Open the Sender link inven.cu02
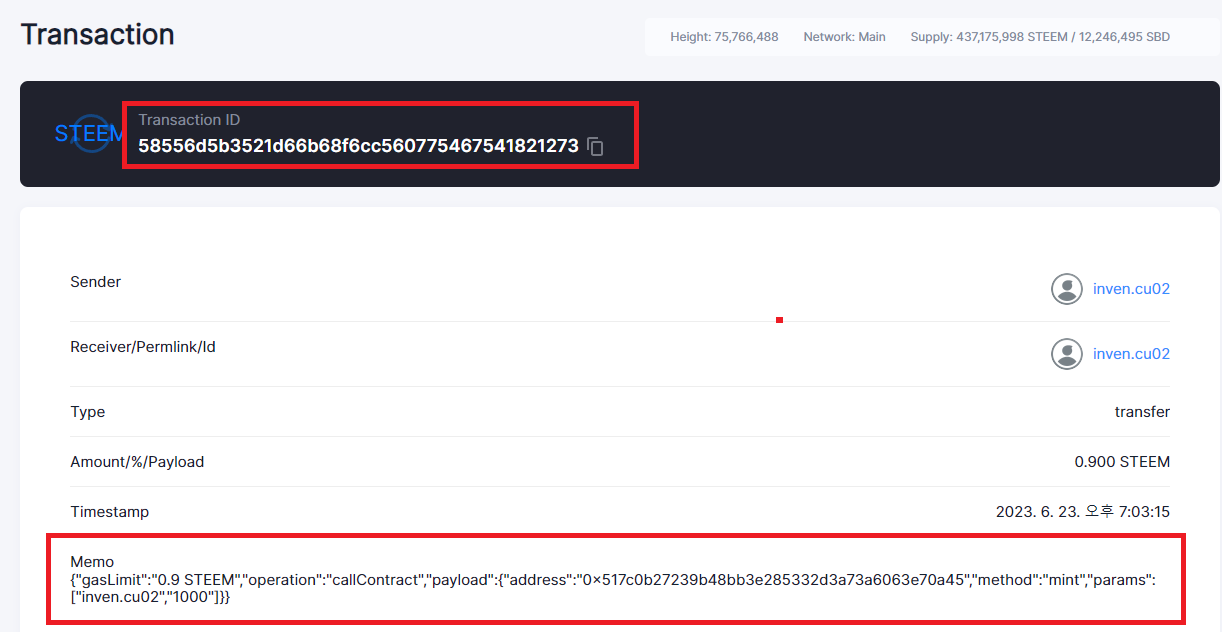The width and height of the screenshot is (1222, 632). point(1131,289)
